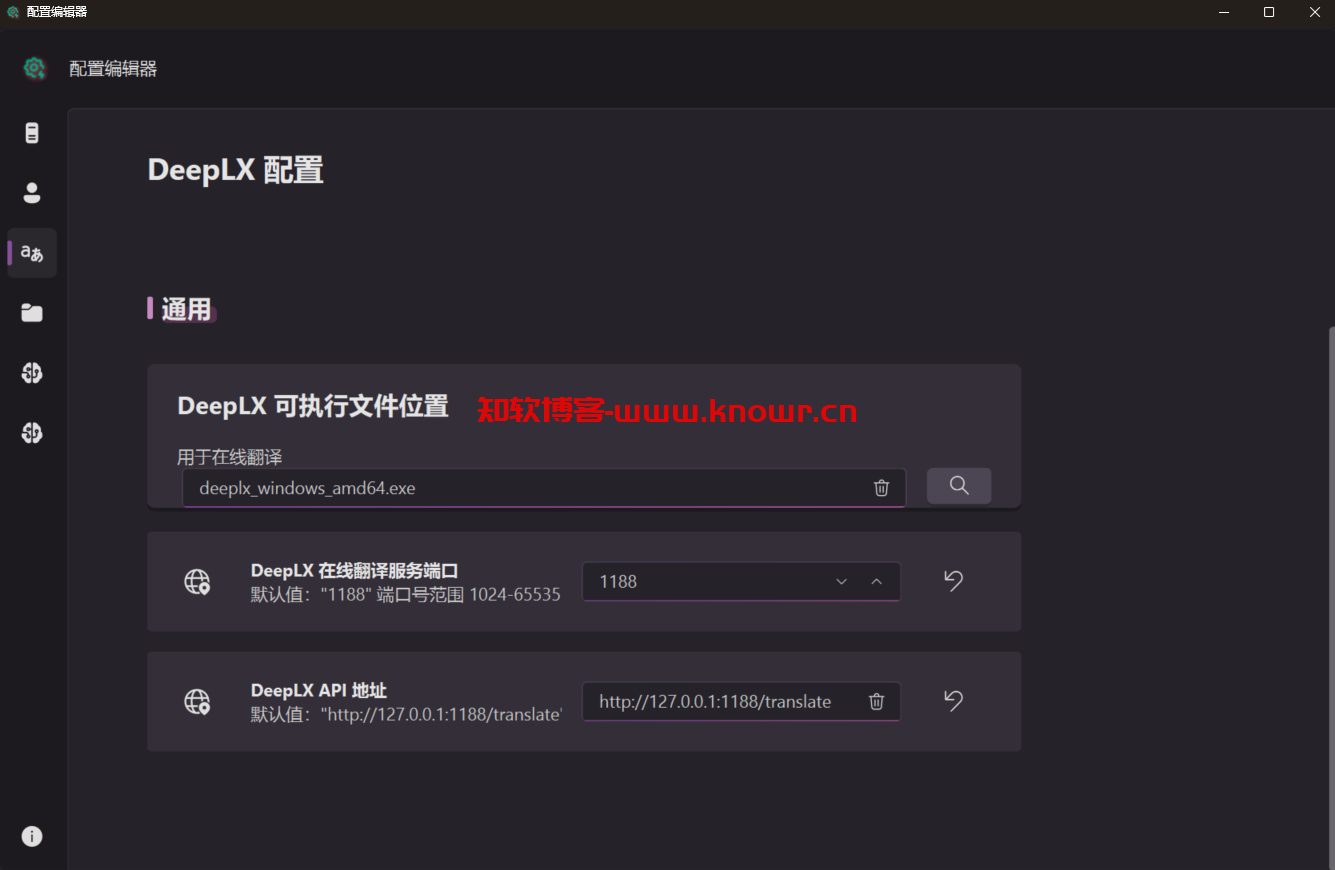Click the DeepLX 可执行文件位置 card title
Screen dimensions: 1335x870
pos(313,406)
